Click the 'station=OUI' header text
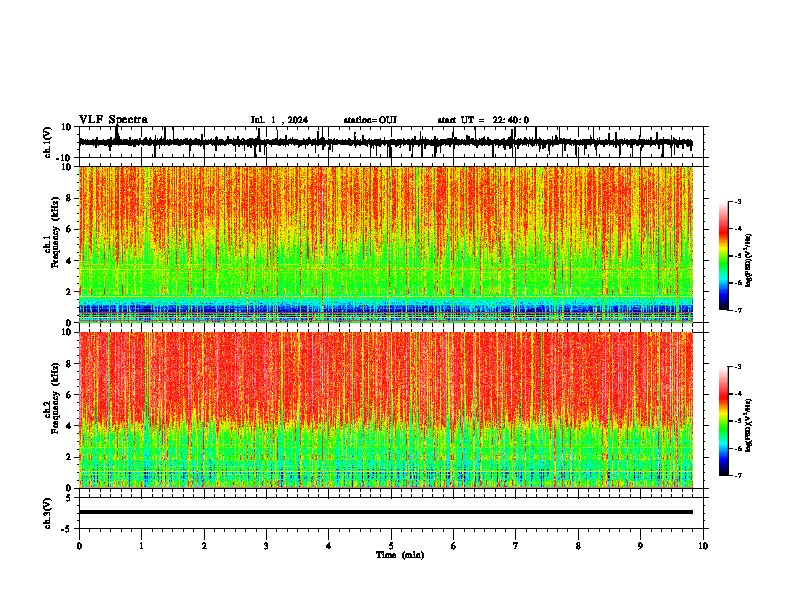Screen dimensions: 792x612 (370, 120)
